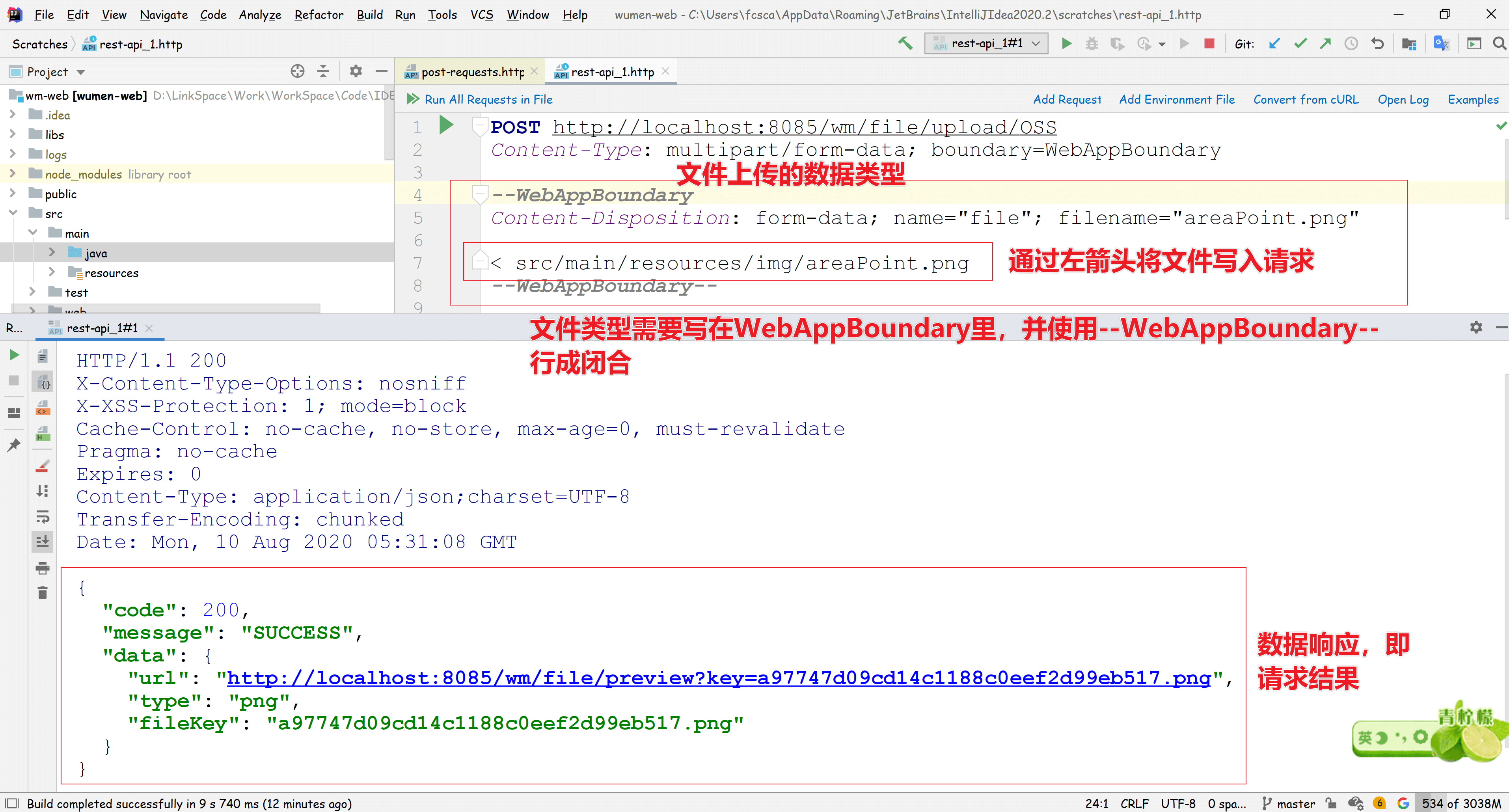Toggle Soft-Wrap in response output

tap(42, 517)
